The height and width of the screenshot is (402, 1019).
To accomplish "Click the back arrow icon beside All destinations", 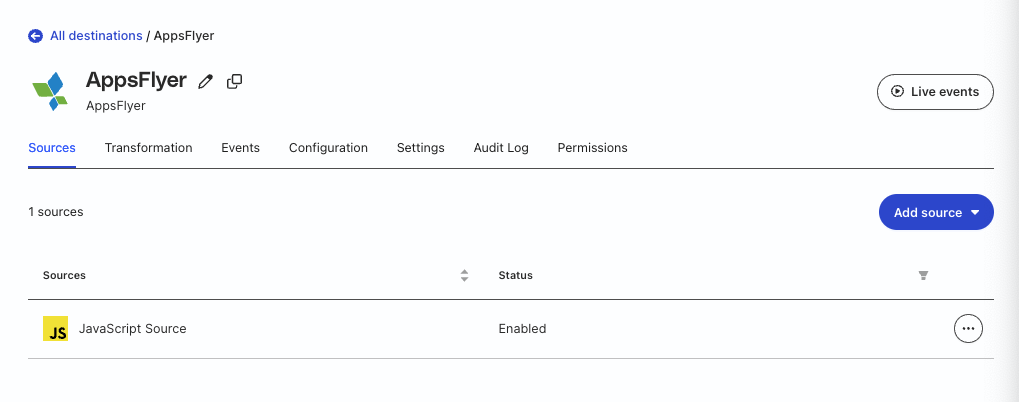I will [36, 36].
